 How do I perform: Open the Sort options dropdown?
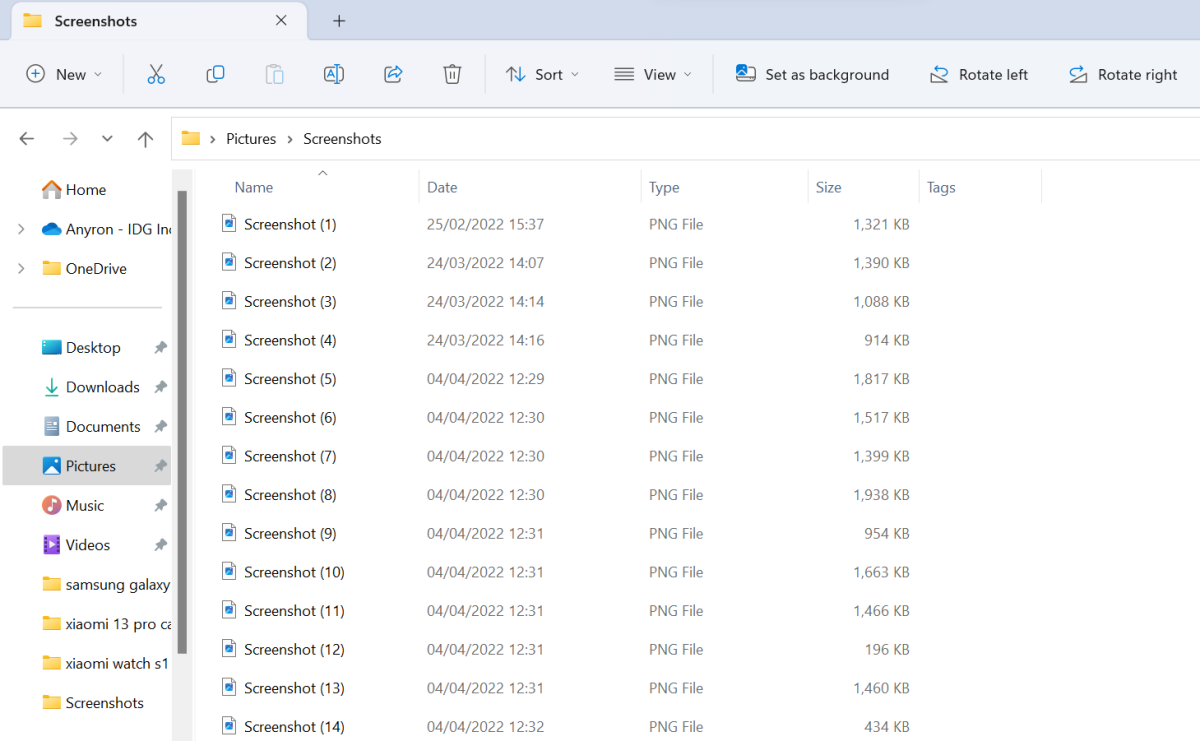click(x=542, y=75)
